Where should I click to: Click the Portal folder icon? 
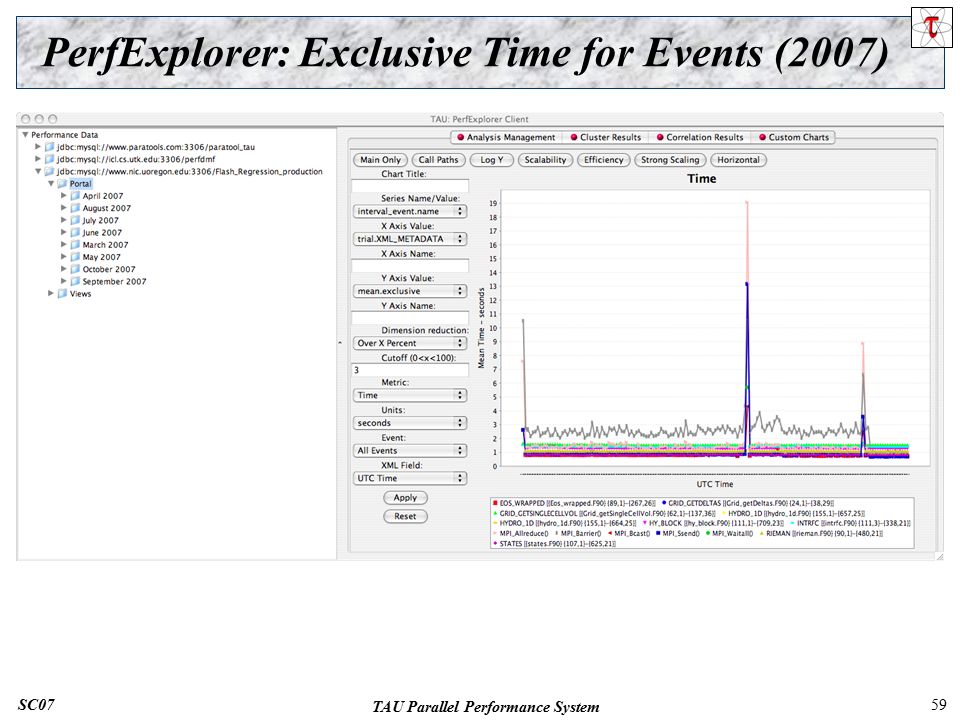(62, 184)
